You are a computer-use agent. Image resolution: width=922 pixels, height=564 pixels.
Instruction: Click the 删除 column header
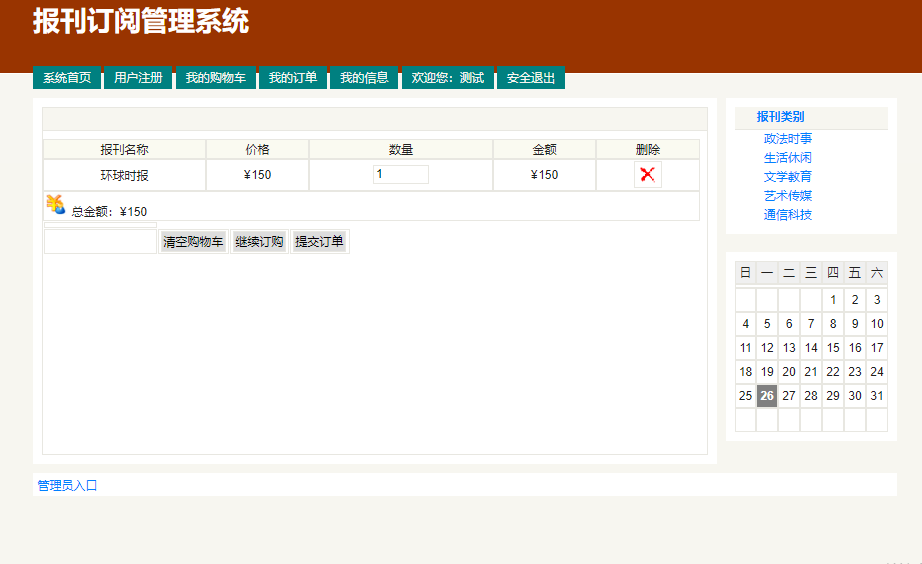[x=648, y=149]
